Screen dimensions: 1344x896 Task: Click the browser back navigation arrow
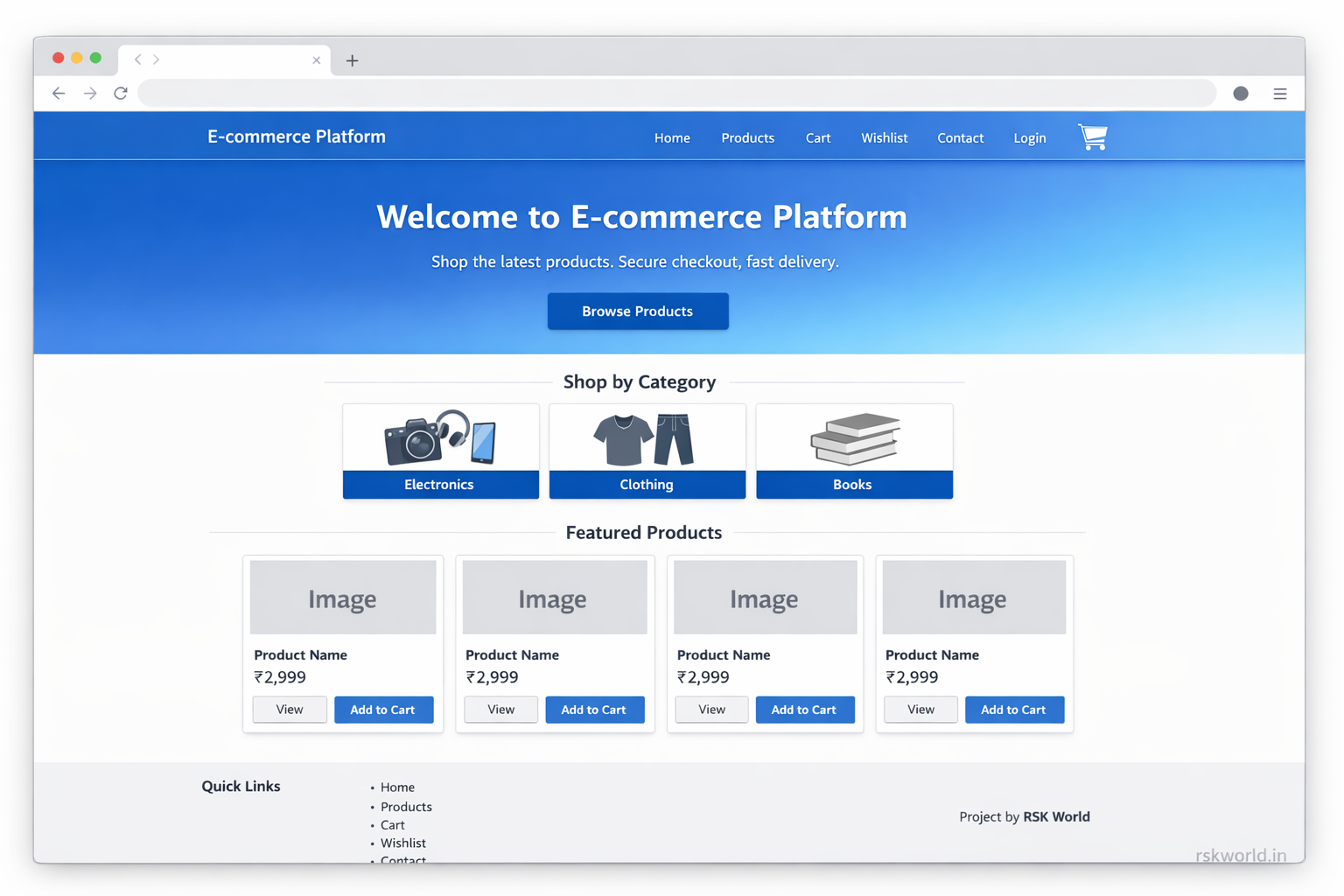click(x=59, y=93)
